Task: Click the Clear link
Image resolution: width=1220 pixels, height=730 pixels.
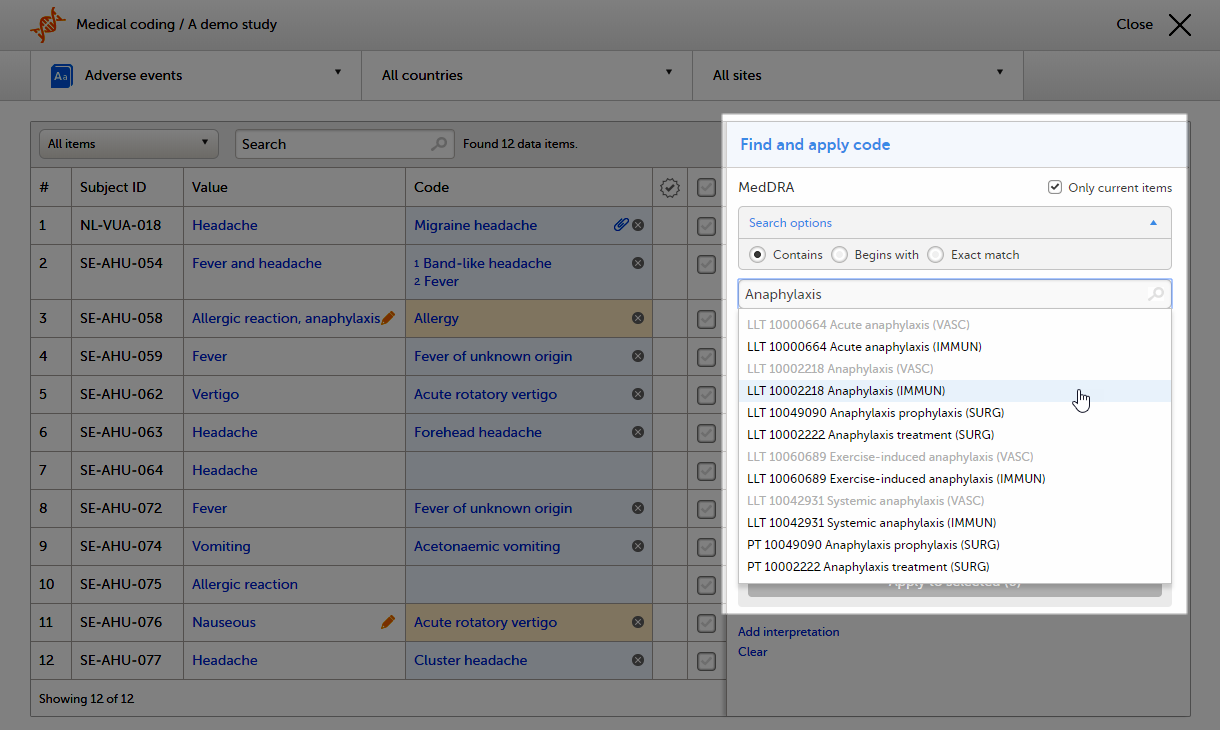Action: point(753,652)
